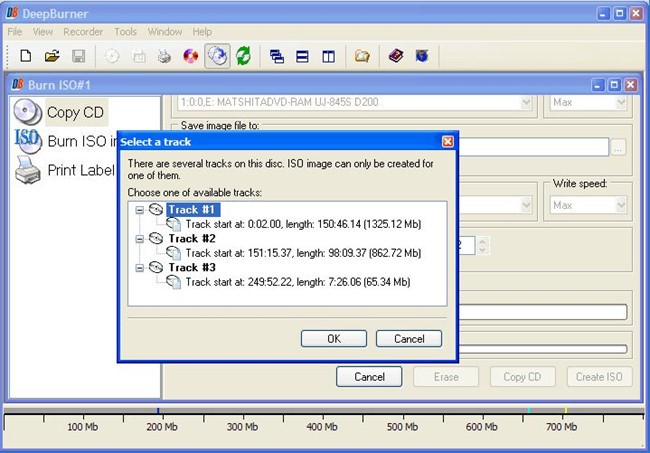Screen dimensions: 650x453
Task: Open the Write speed dropdown
Action: pyautogui.click(x=589, y=205)
